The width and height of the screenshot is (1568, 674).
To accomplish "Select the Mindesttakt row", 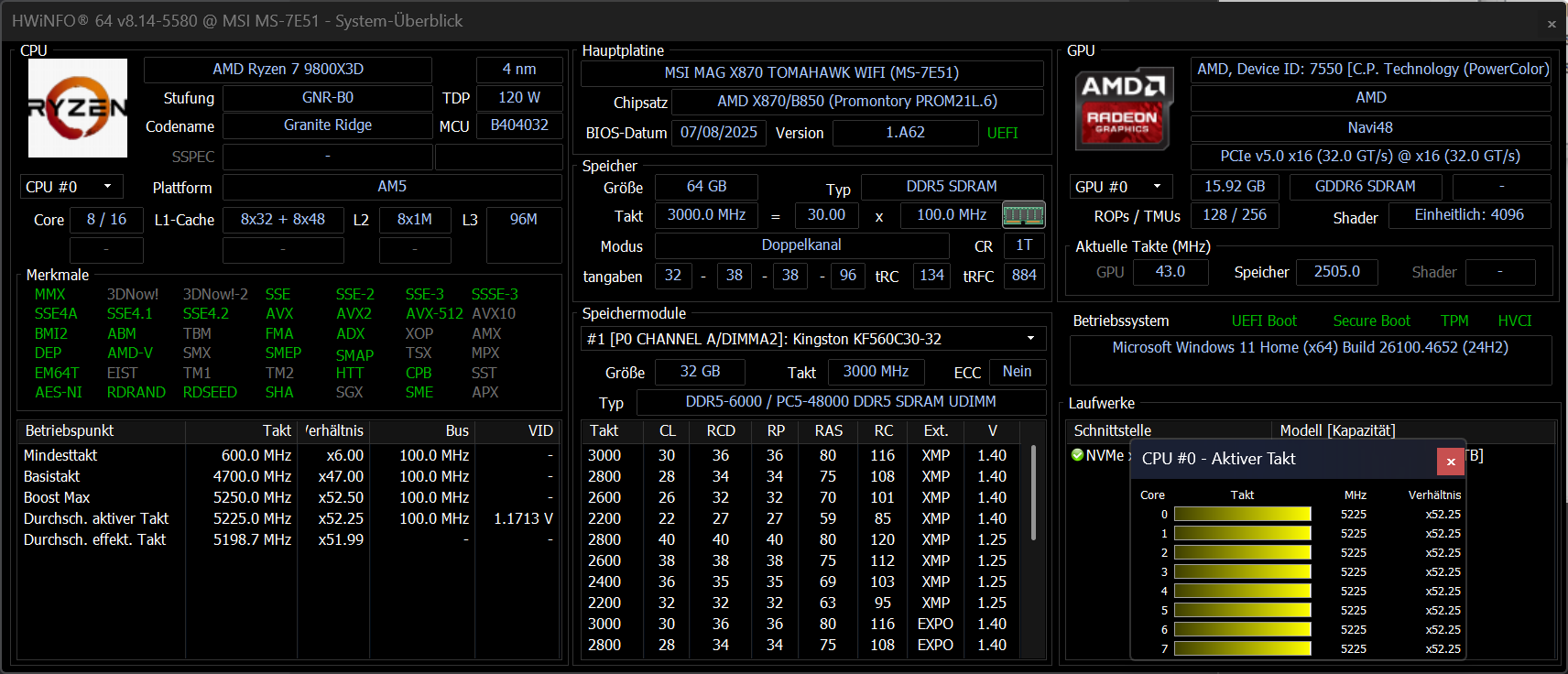I will [x=289, y=455].
